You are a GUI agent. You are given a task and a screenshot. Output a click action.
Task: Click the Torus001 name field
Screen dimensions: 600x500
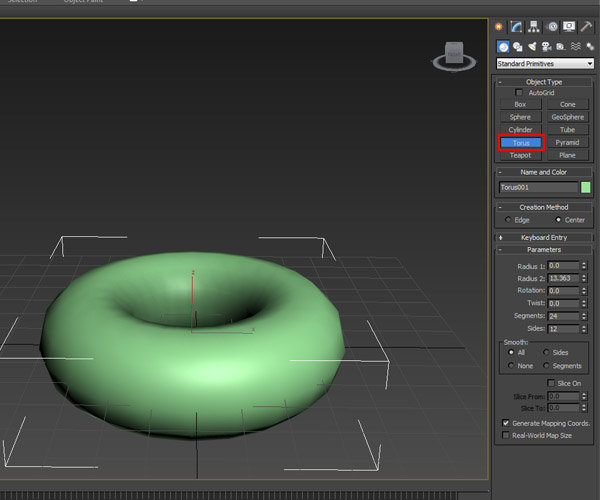[x=538, y=187]
